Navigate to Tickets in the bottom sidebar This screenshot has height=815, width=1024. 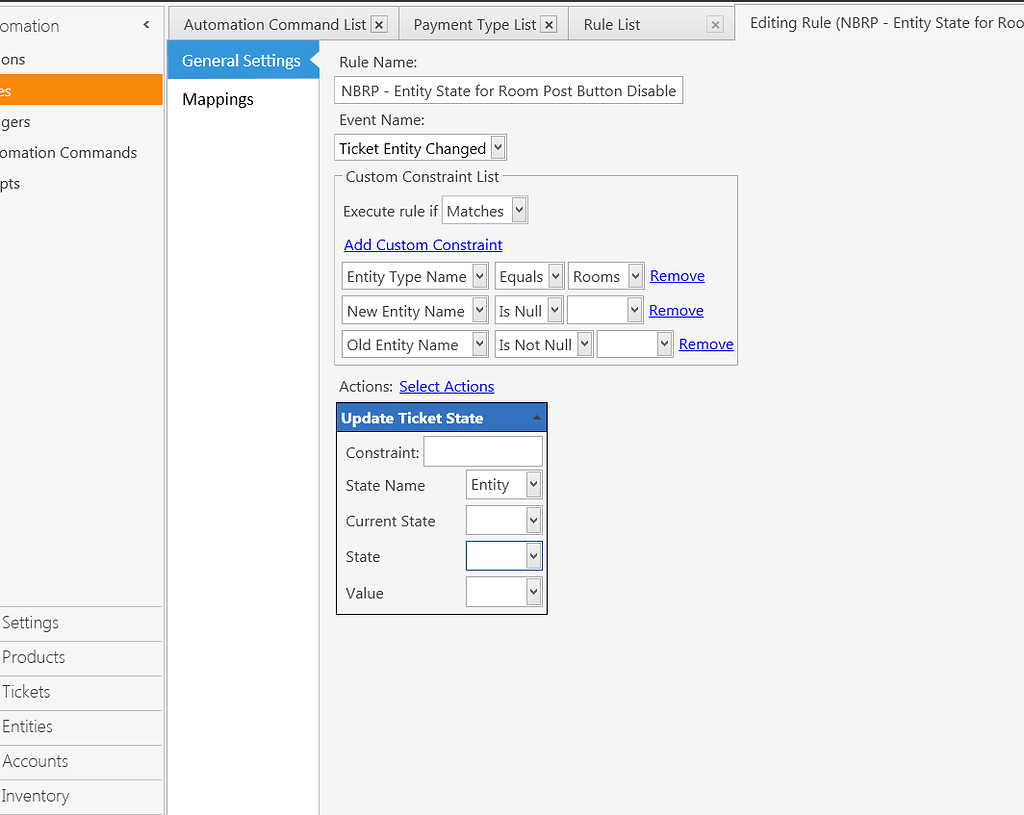[x=26, y=692]
